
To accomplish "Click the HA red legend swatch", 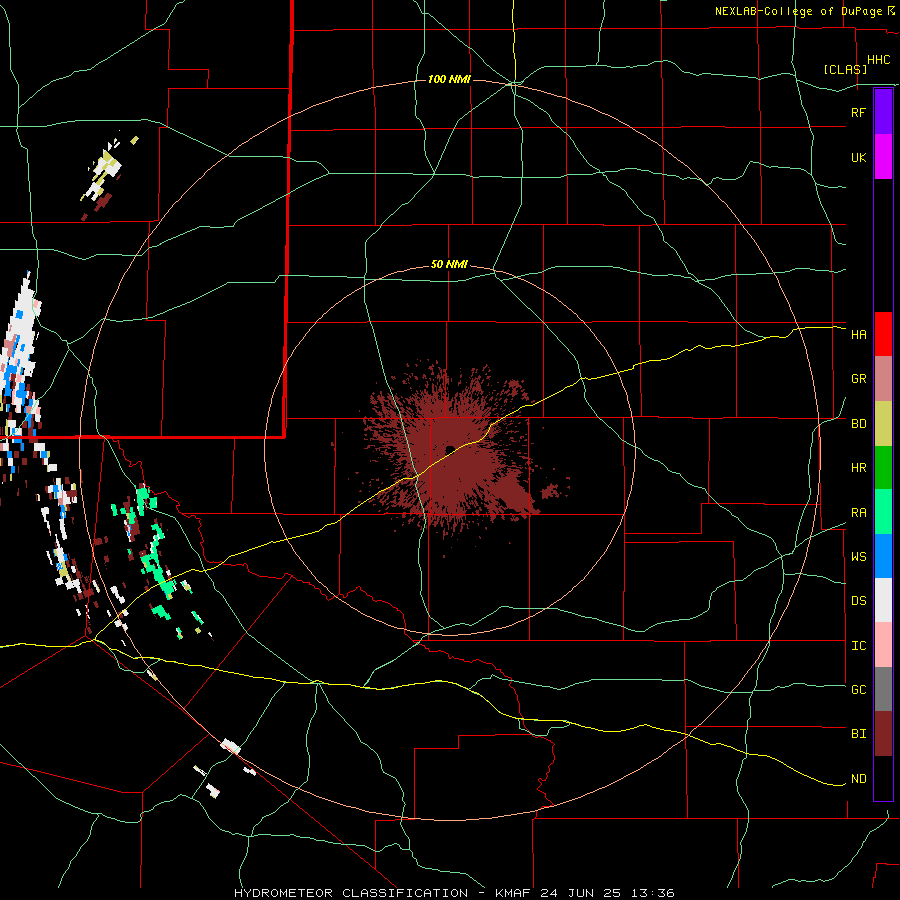I will click(883, 334).
